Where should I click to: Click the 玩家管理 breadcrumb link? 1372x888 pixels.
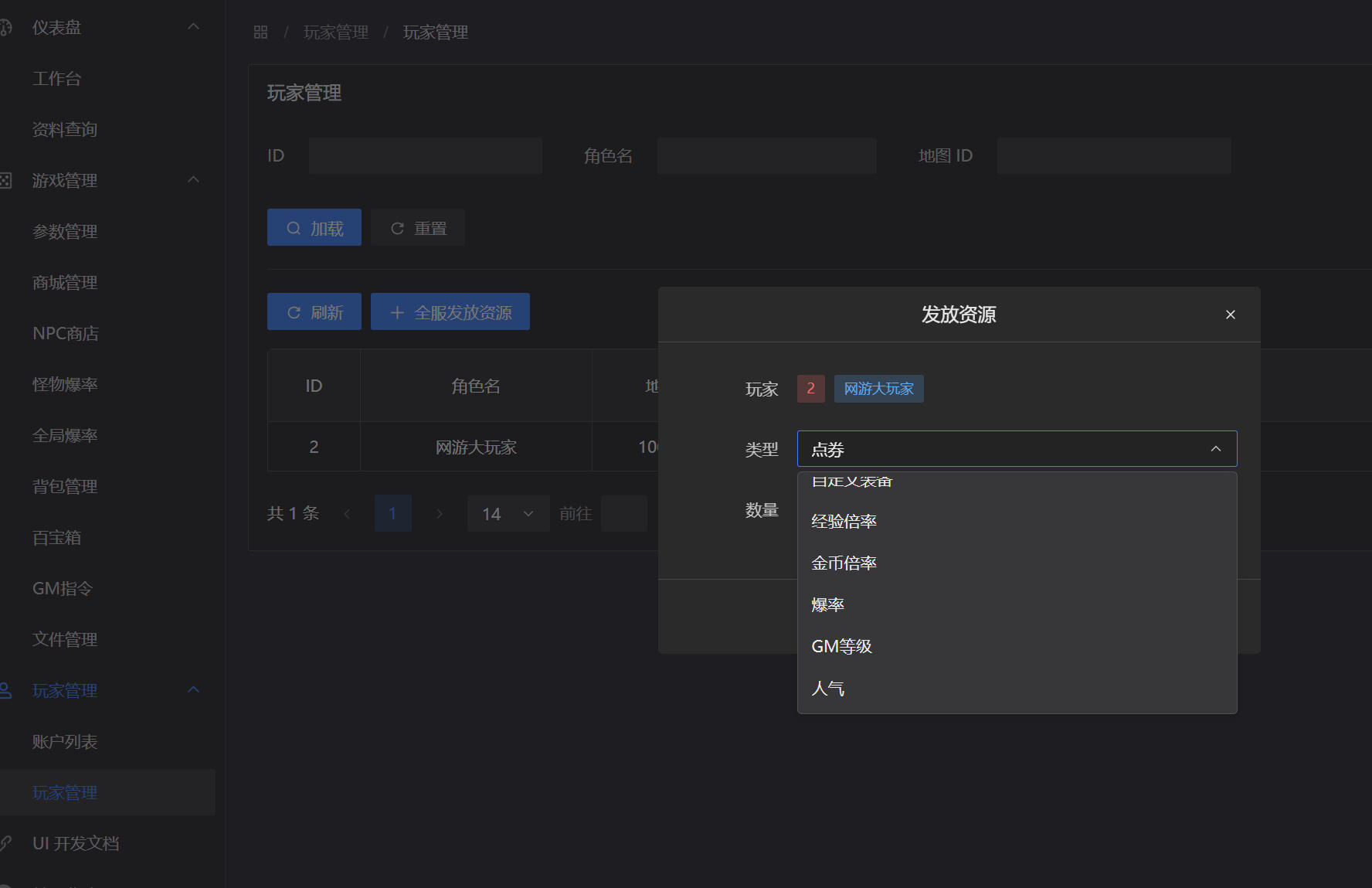click(335, 32)
